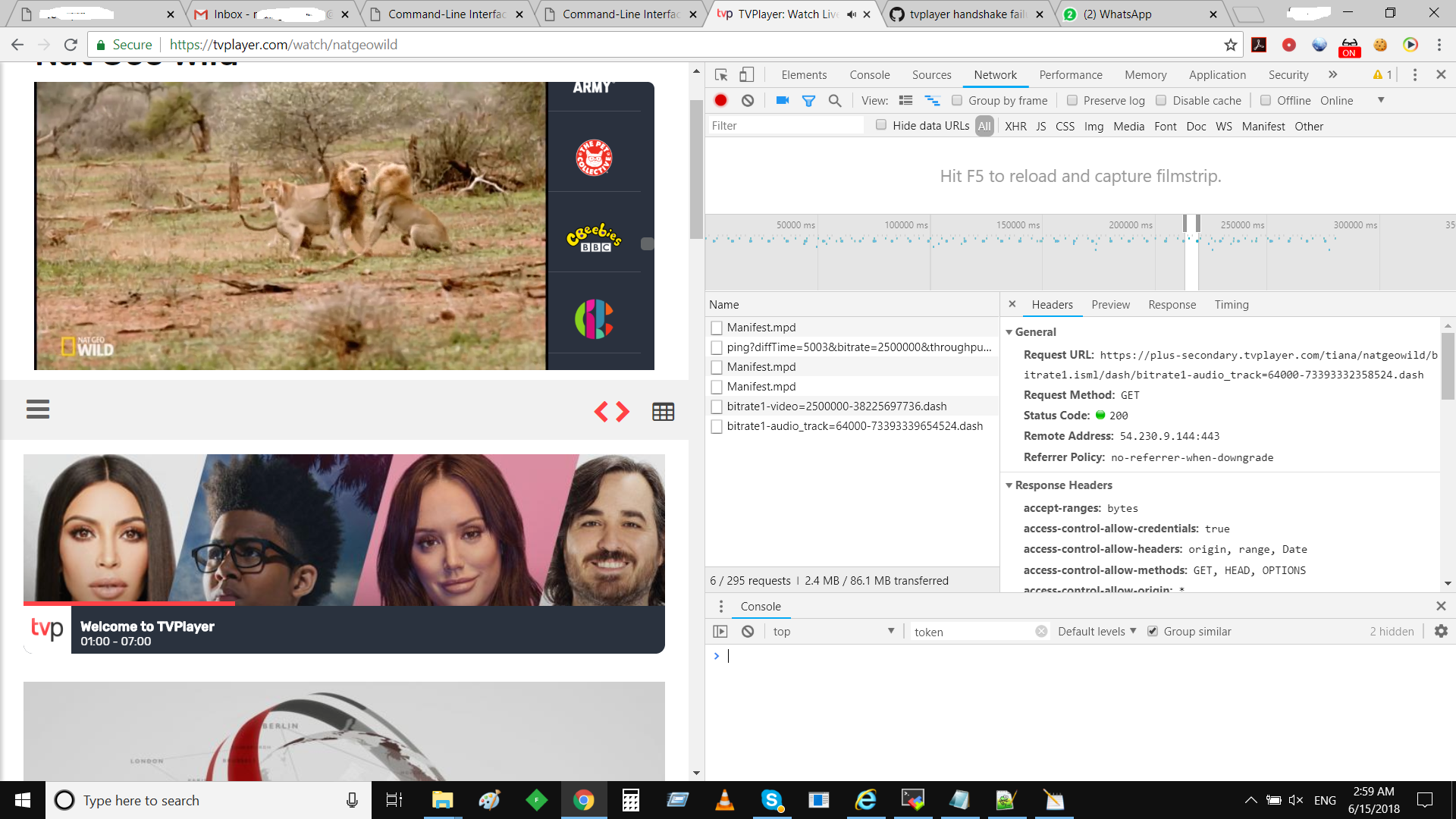Filter requests by WS

tap(1224, 126)
